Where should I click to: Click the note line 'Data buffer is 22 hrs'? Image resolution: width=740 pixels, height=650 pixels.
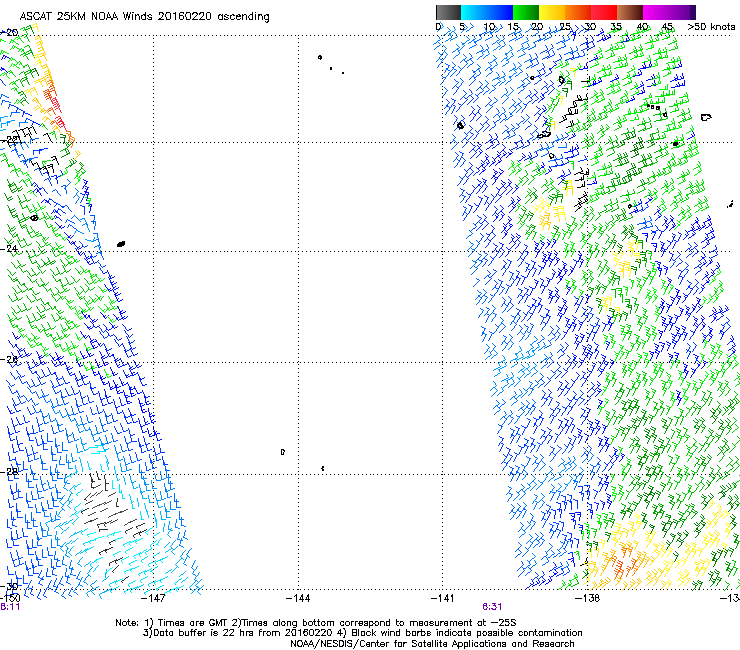tap(362, 633)
